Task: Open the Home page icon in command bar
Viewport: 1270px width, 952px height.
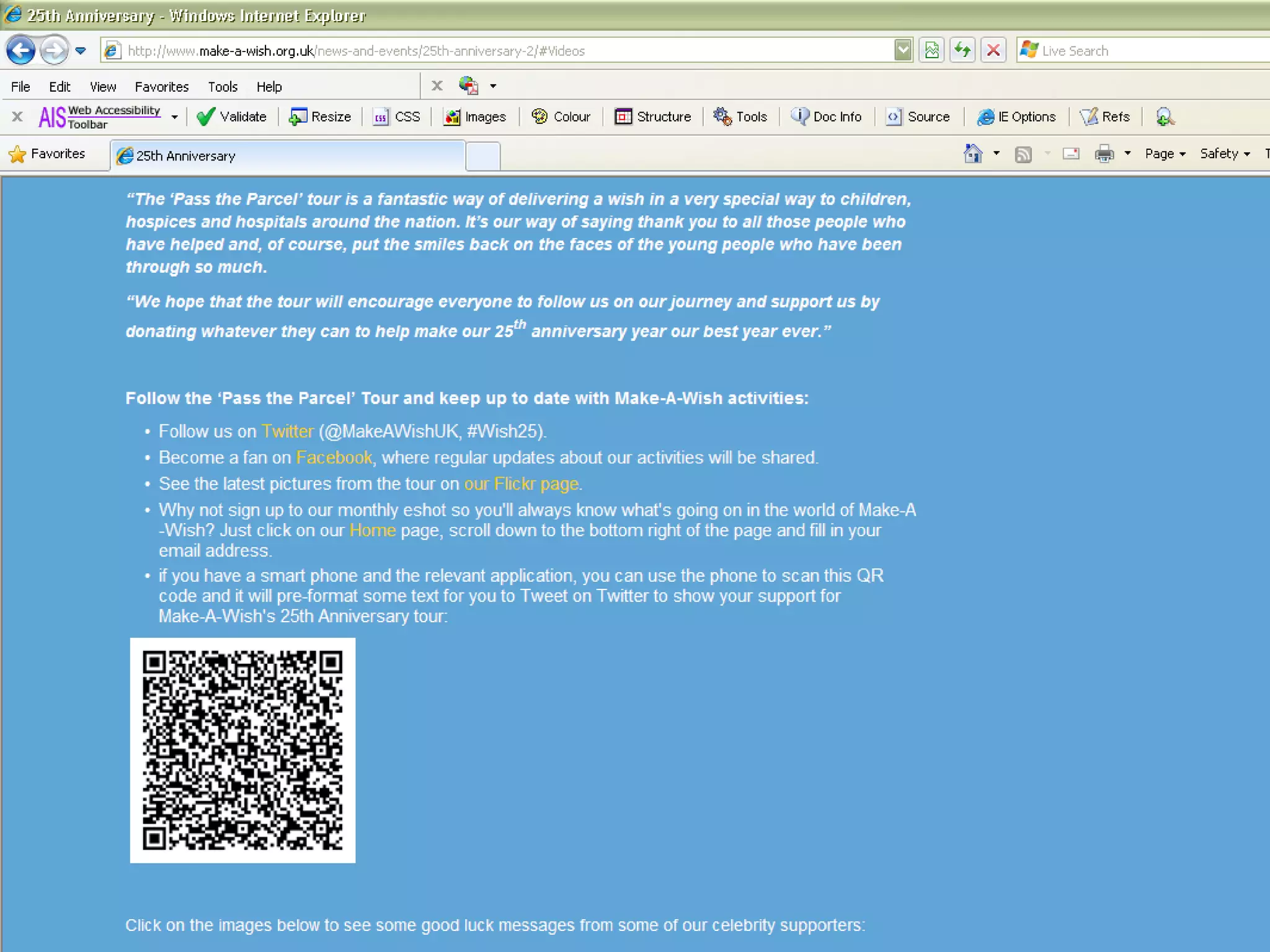Action: [x=972, y=154]
